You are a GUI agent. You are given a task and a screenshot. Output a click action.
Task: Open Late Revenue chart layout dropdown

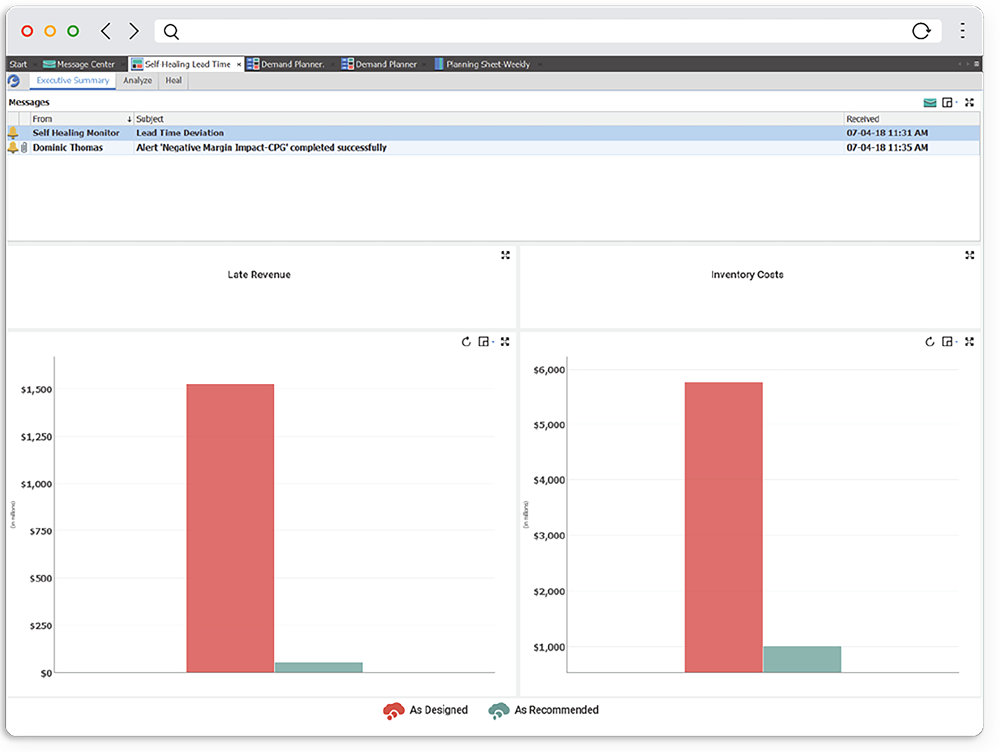485,342
